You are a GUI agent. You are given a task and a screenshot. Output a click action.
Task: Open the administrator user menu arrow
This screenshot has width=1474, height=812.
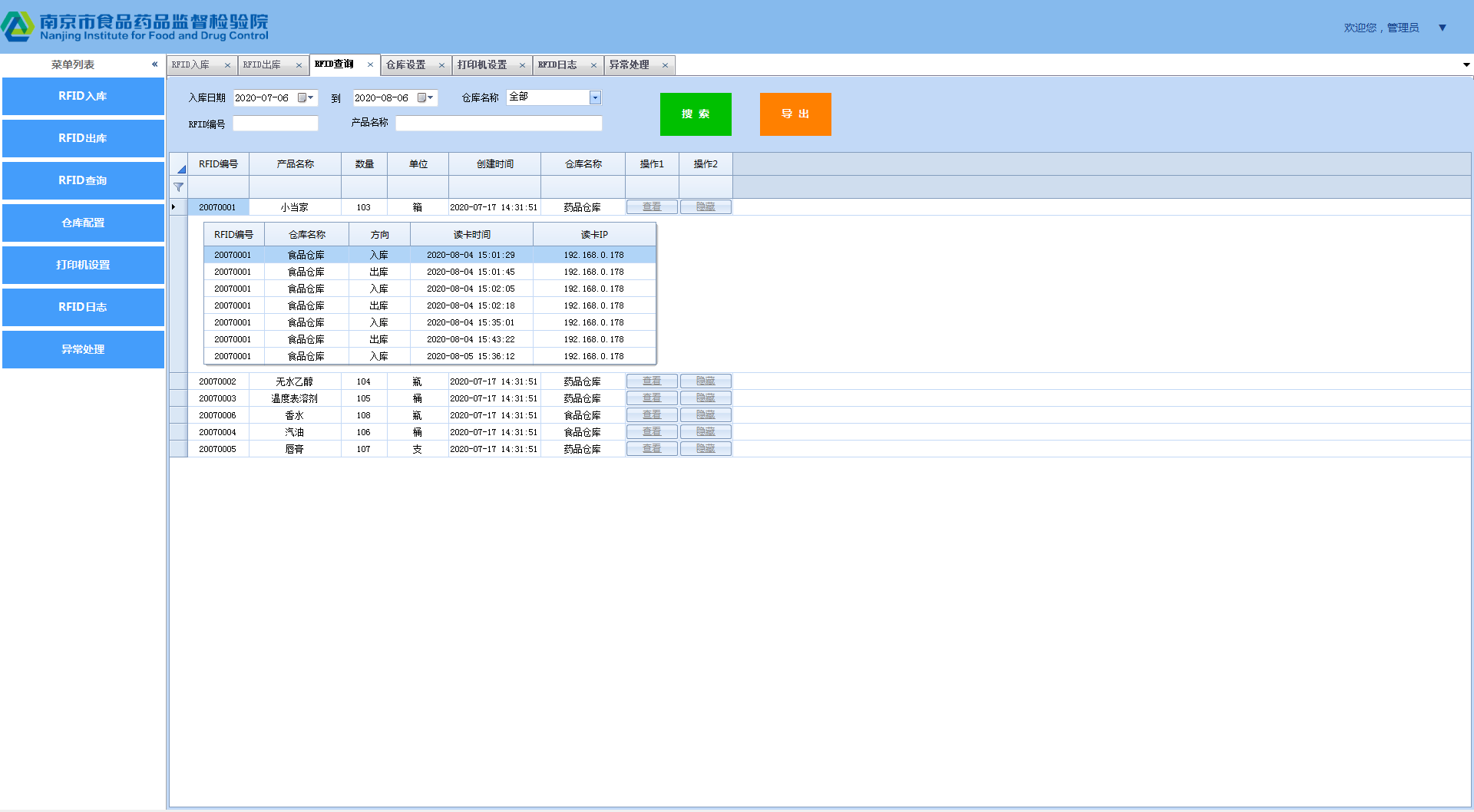(1443, 28)
